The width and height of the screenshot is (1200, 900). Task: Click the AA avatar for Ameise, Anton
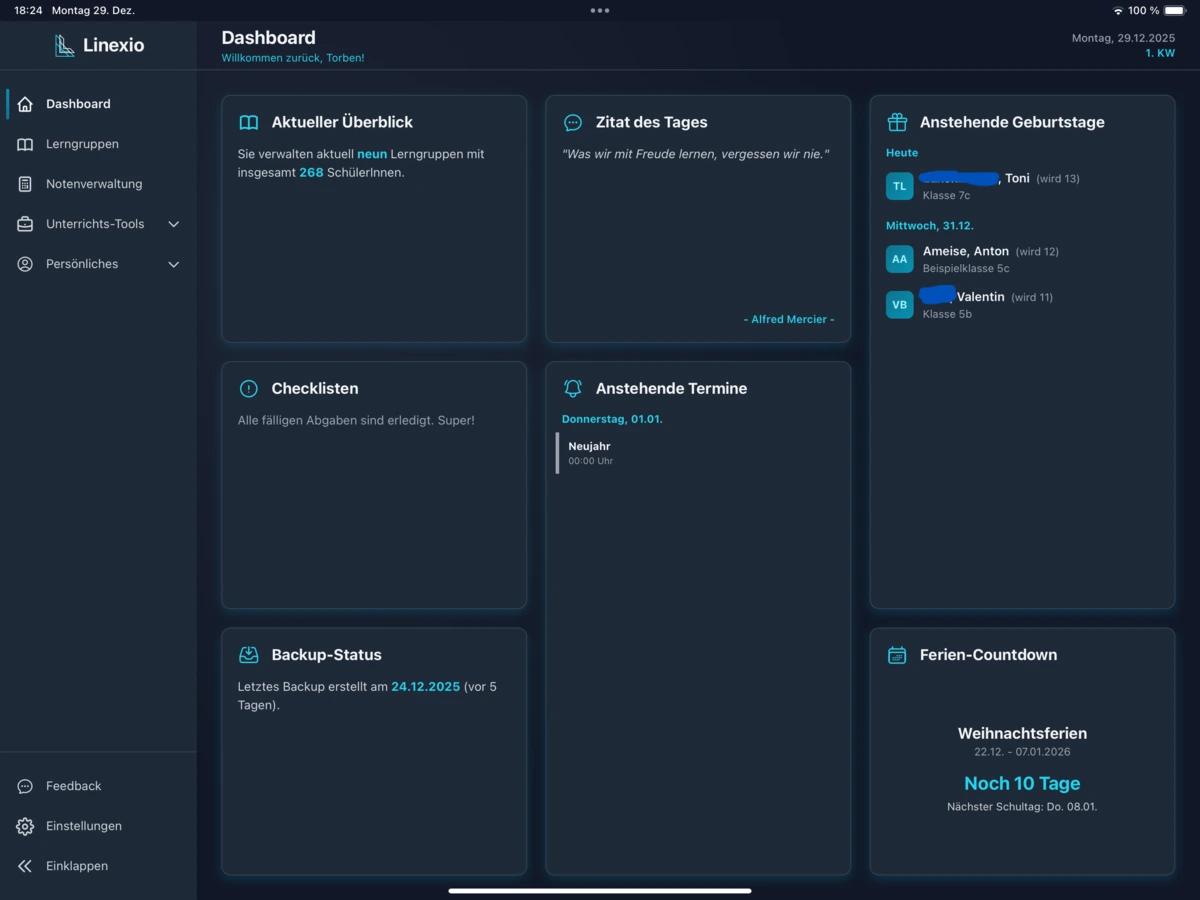pos(900,259)
